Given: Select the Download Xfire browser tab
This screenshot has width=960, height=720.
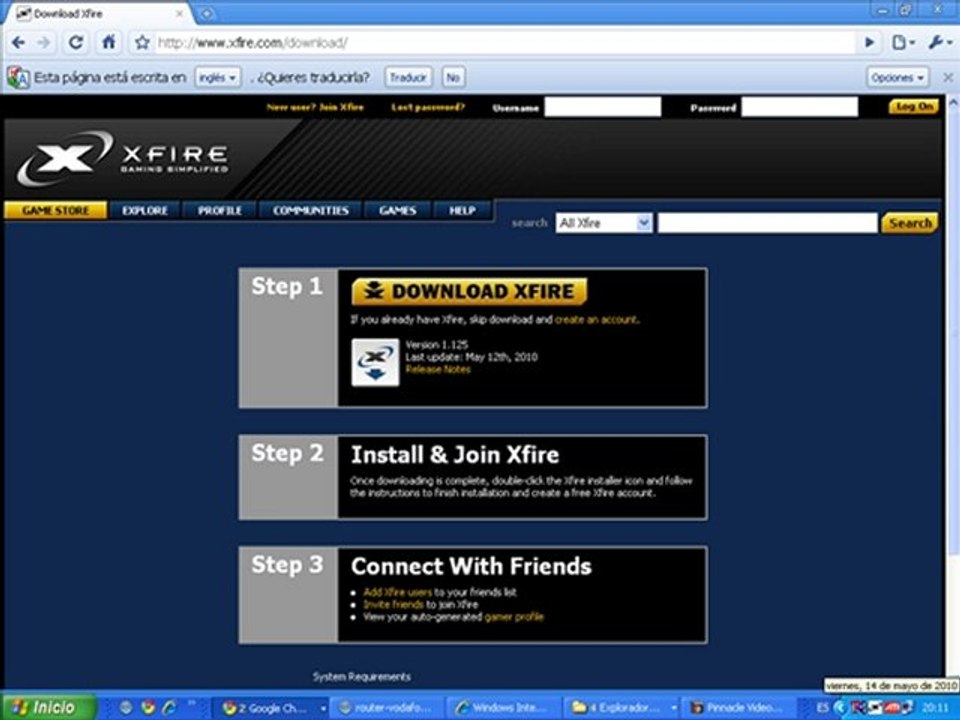Looking at the screenshot, I should [98, 13].
